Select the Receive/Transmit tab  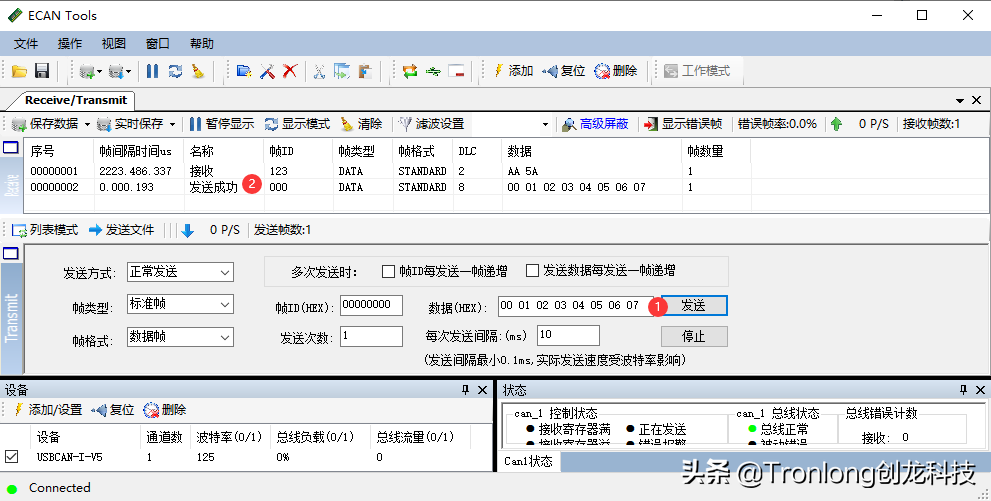click(x=75, y=100)
